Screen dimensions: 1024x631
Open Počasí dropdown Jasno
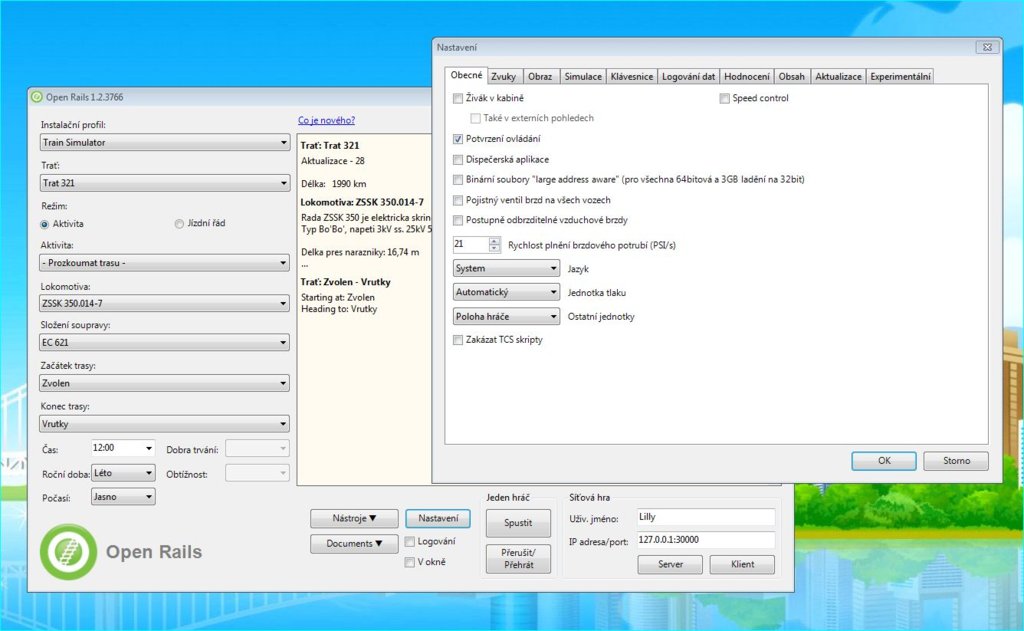coord(123,497)
